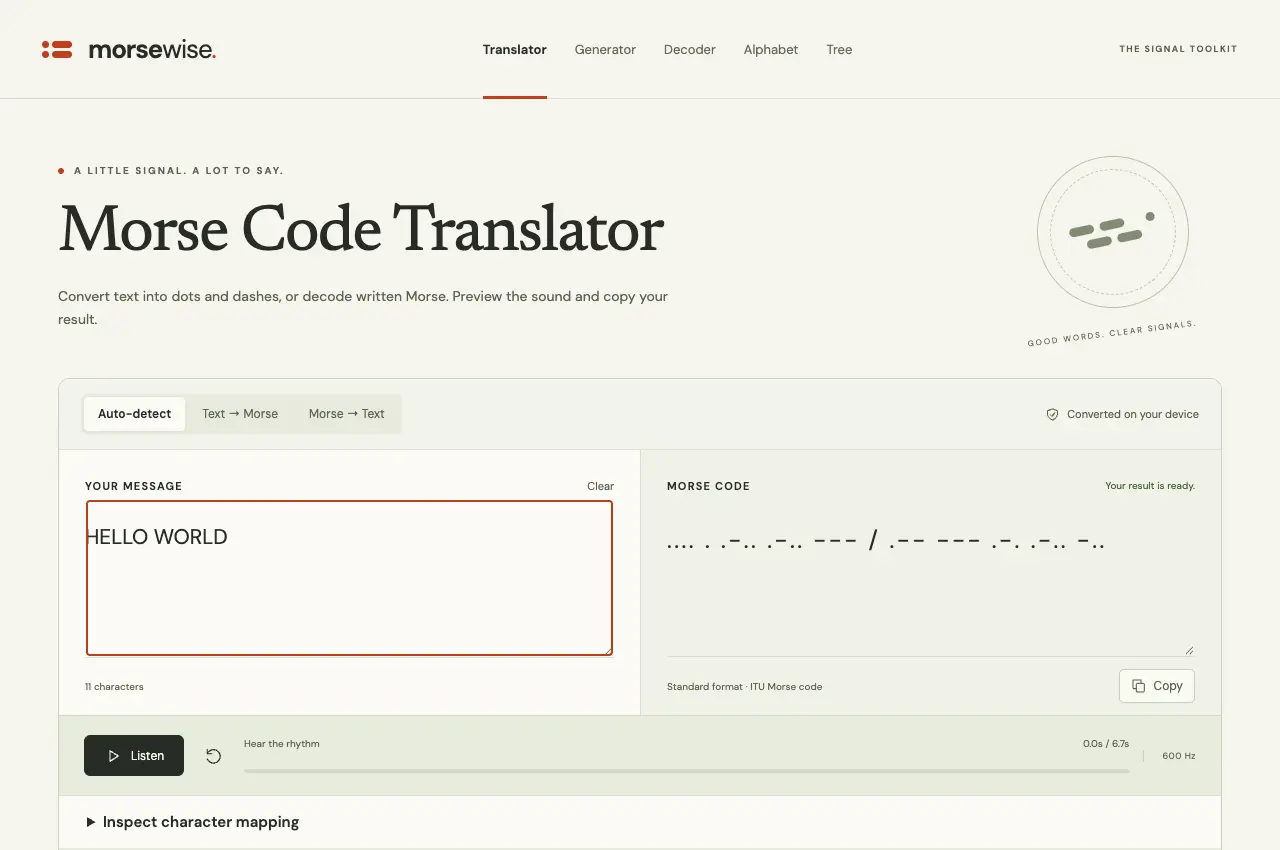1280x850 pixels.
Task: Open the Generator tab
Action: [605, 49]
